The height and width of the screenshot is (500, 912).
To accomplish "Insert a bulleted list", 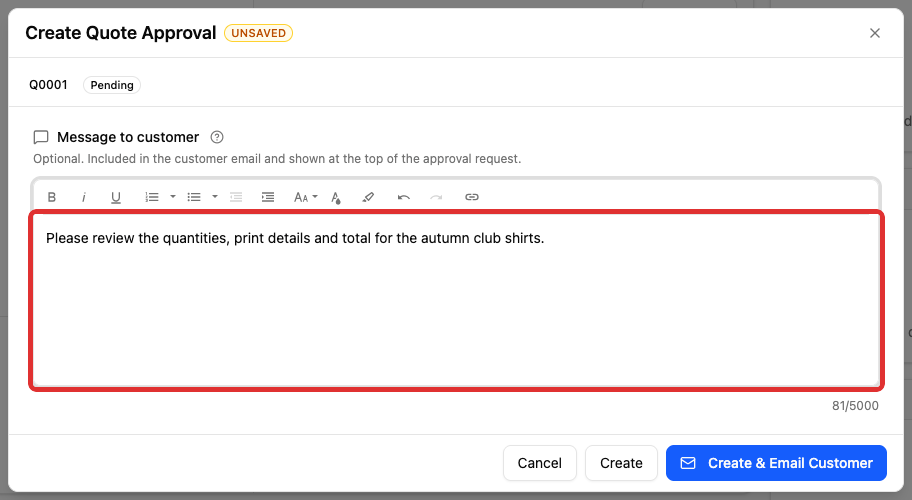I will tap(194, 197).
